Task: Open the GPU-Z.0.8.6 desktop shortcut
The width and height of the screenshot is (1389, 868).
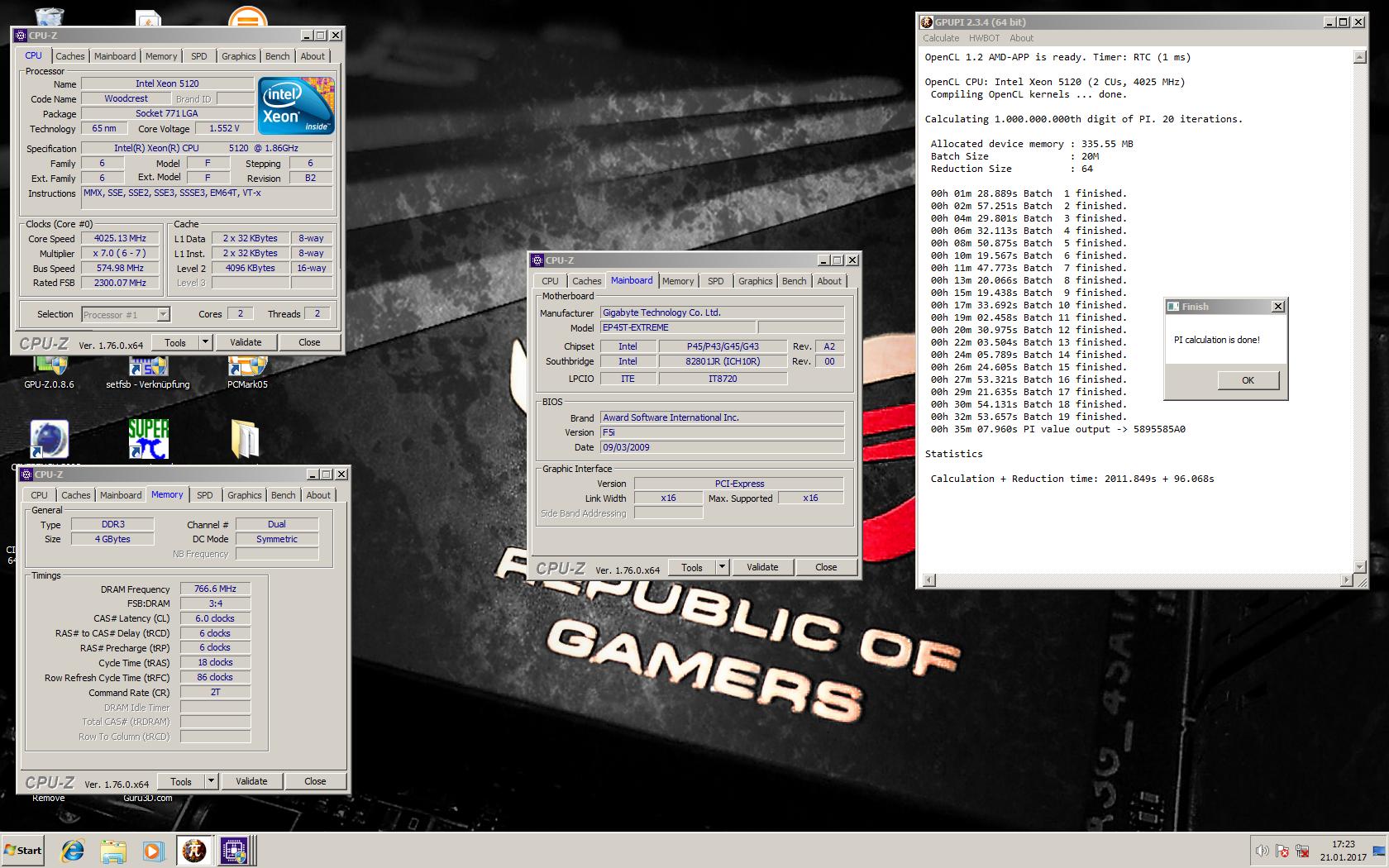Action: pyautogui.click(x=49, y=372)
